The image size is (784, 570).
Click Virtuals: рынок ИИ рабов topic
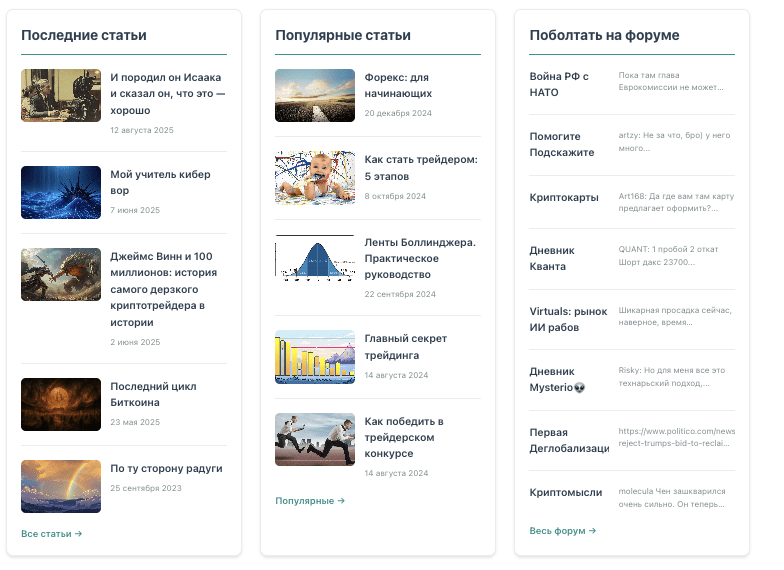point(568,319)
